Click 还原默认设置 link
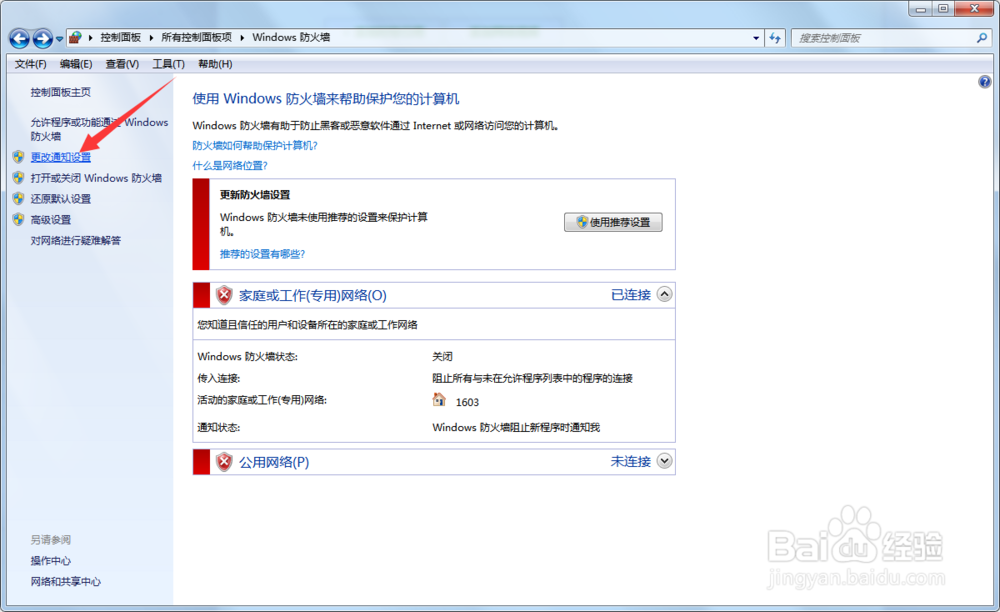The image size is (1000, 612). pos(61,199)
